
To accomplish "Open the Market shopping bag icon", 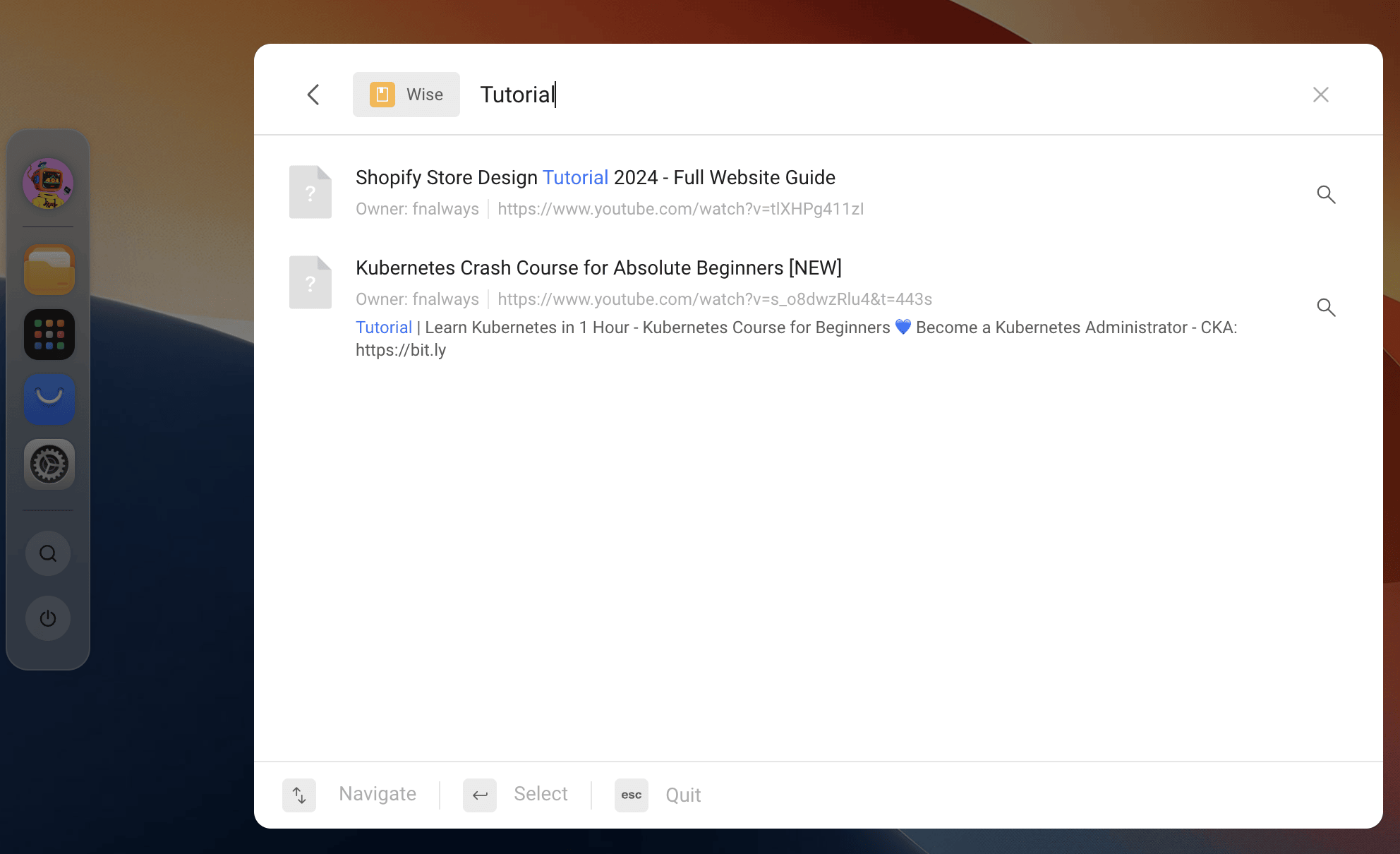I will coord(49,399).
